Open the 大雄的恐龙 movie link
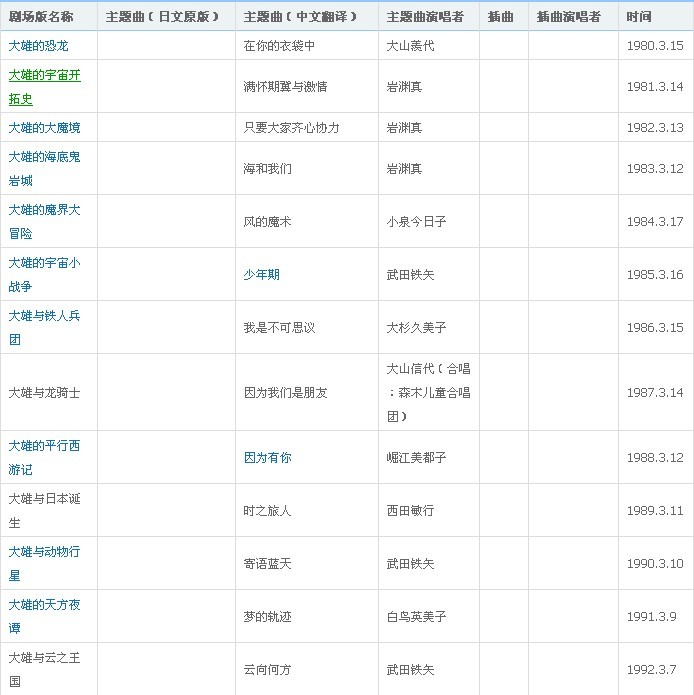The height and width of the screenshot is (695, 694). pyautogui.click(x=38, y=46)
